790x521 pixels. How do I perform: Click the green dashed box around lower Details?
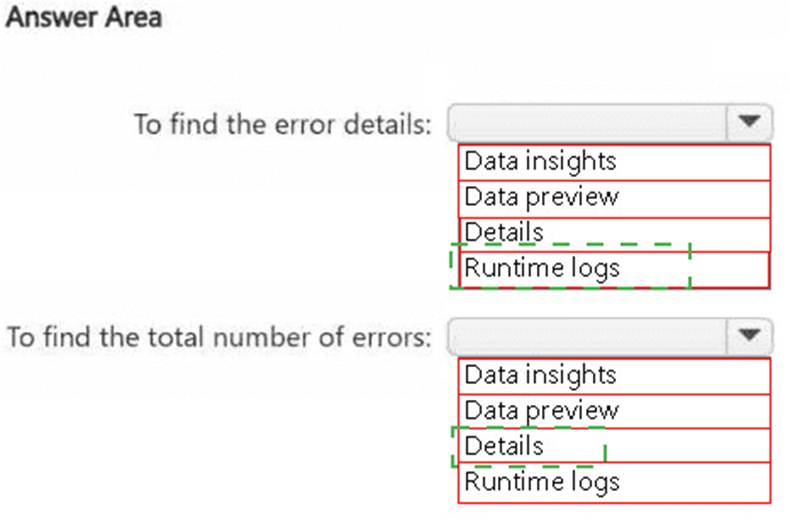point(529,446)
